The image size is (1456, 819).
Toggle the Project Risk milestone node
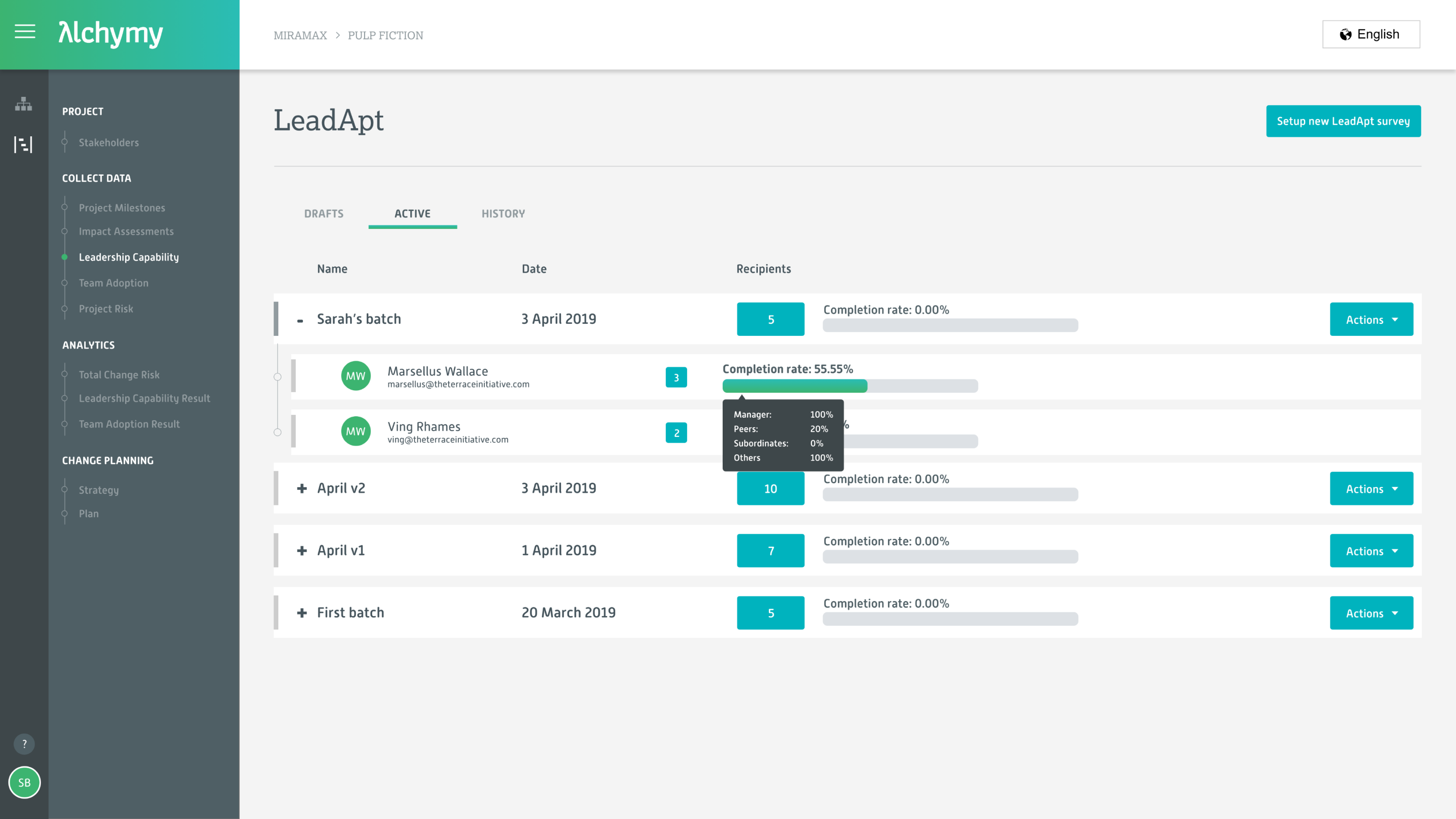64,309
